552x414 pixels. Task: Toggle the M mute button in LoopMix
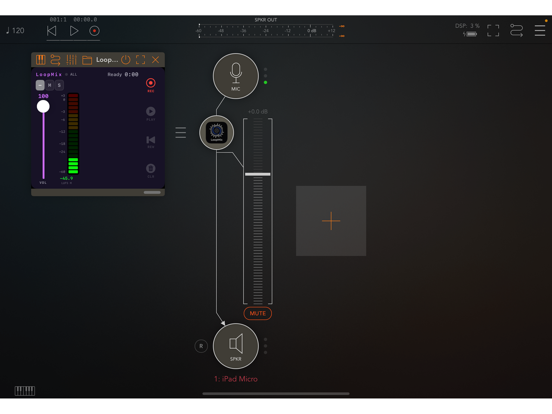click(50, 85)
